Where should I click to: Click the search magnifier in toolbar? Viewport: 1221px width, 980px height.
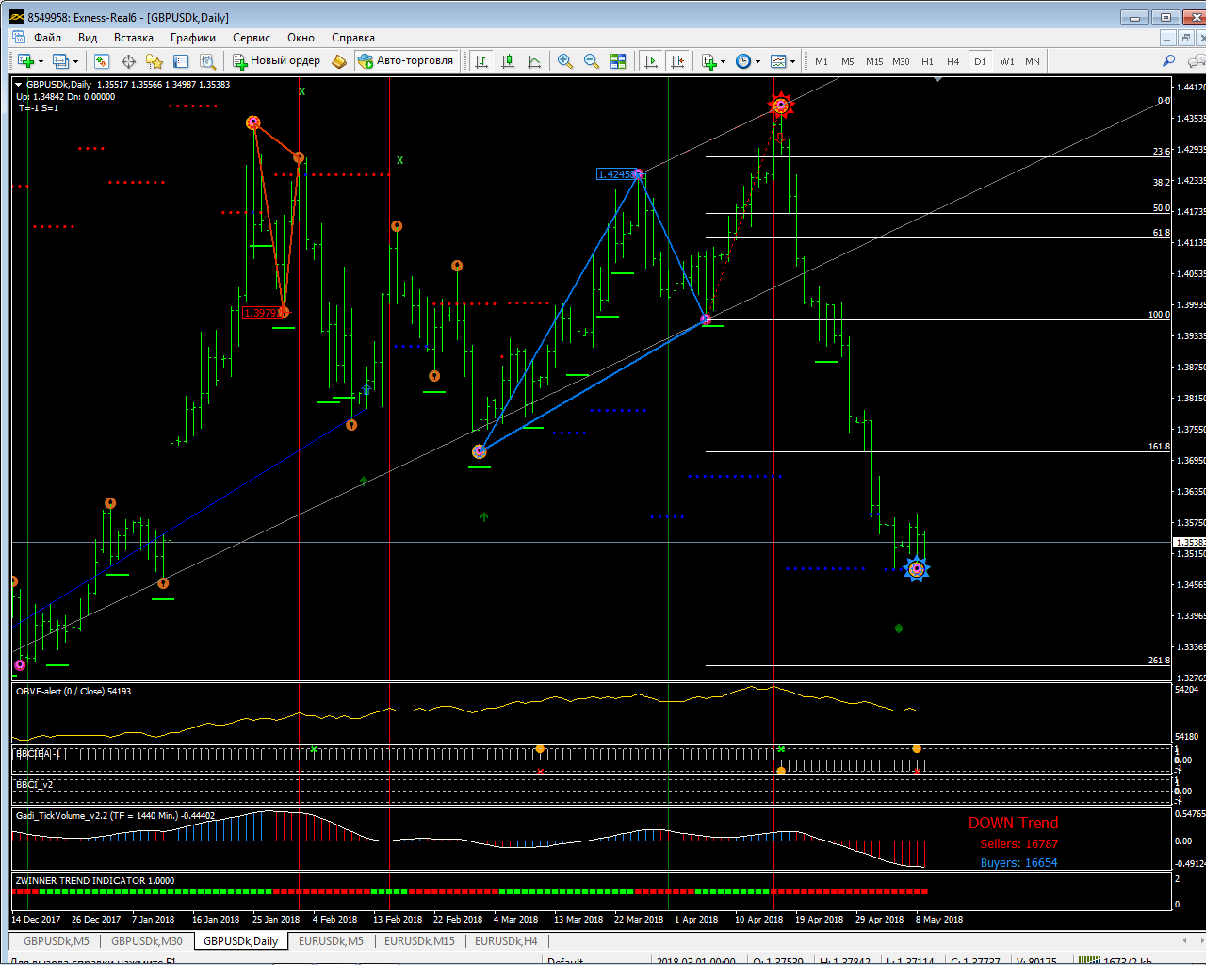pos(1168,61)
